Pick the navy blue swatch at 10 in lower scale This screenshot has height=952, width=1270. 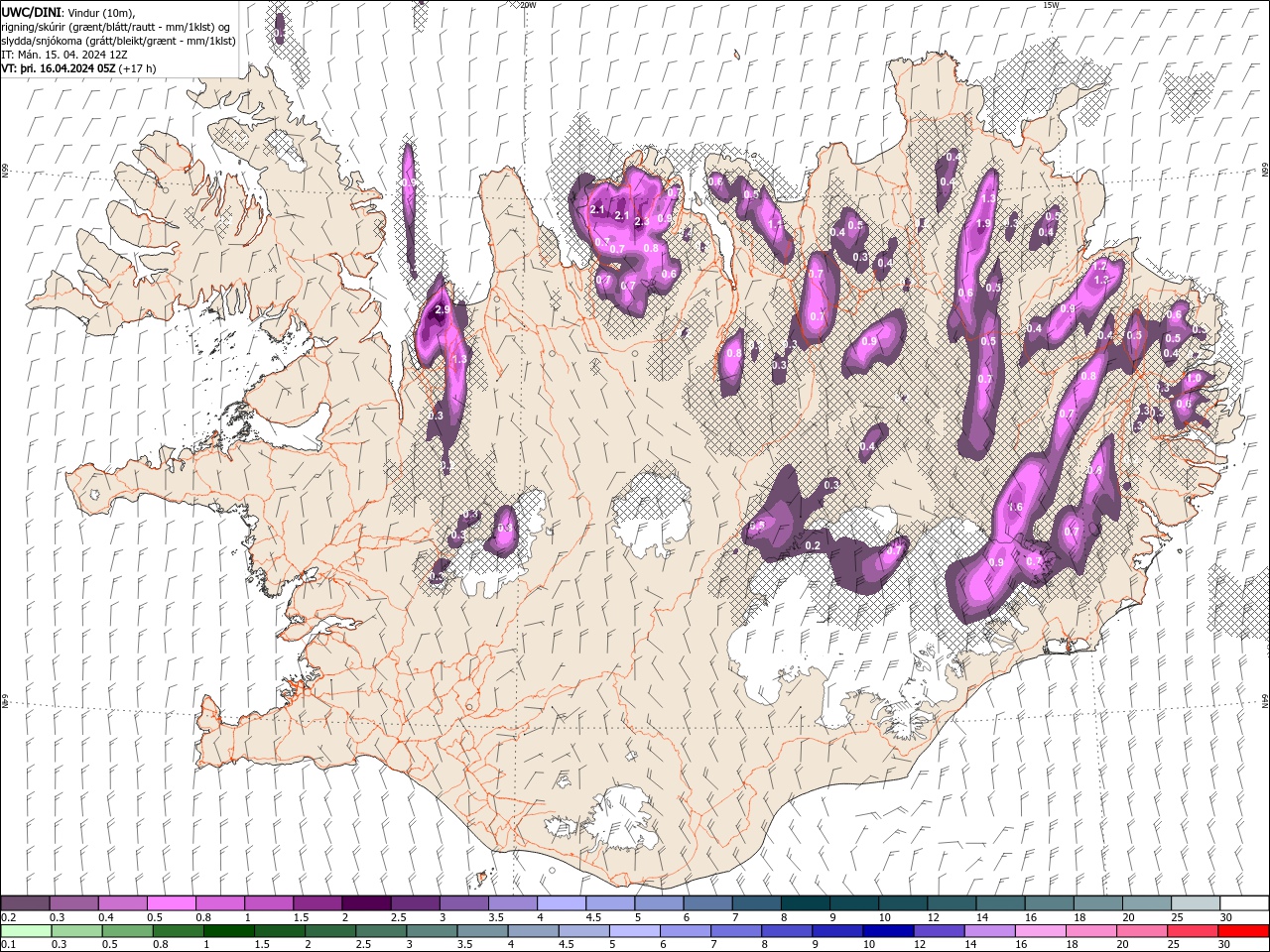pyautogui.click(x=888, y=931)
